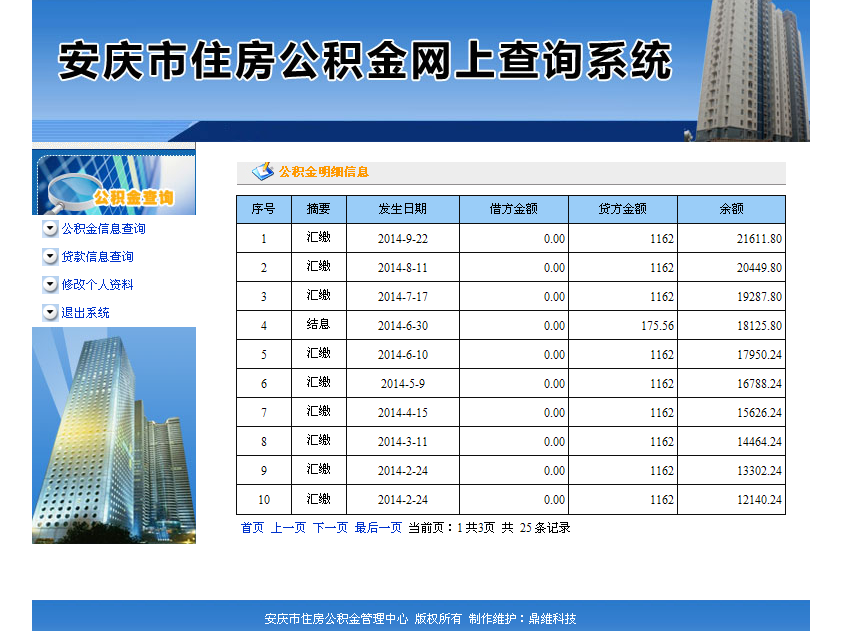Click the 公积金明细信息 notepad icon
The image size is (846, 631).
[x=263, y=172]
